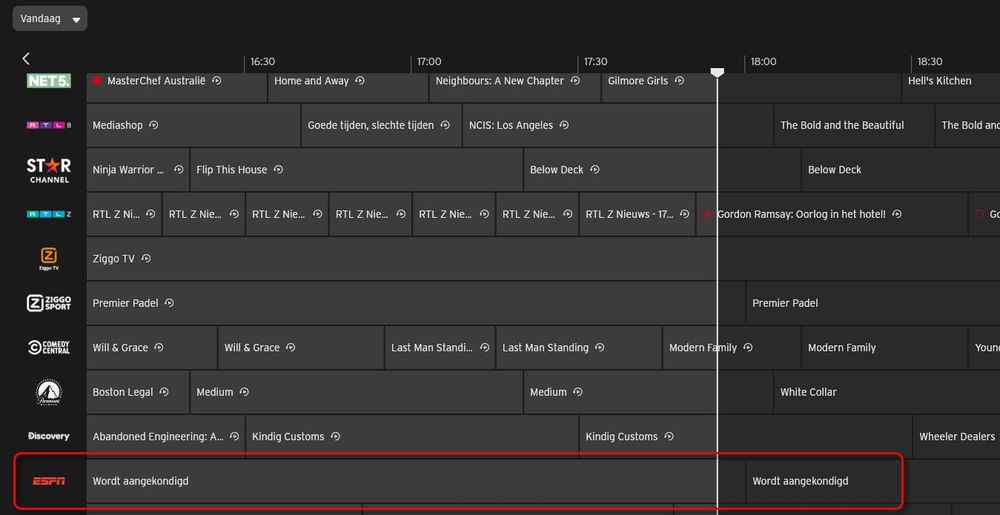Click the replay icon beside MasterChef Australië
Screen dimensions: 1000x515
click(217, 81)
